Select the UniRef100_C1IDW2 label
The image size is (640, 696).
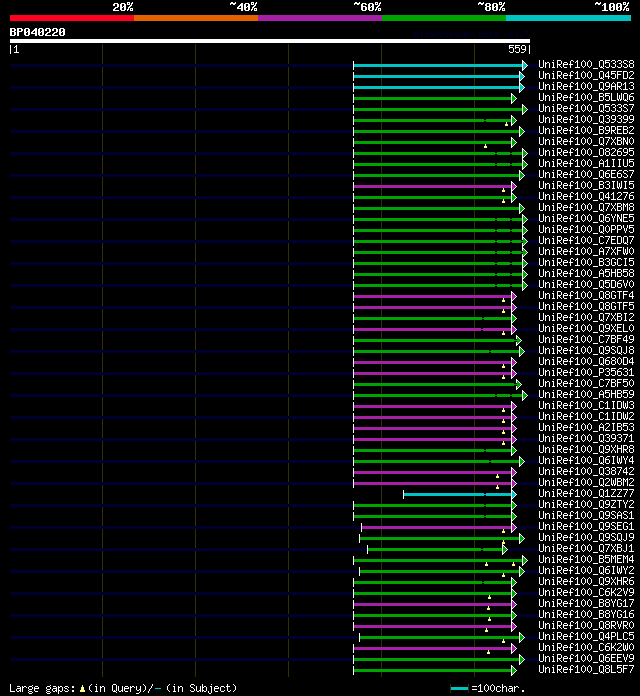pyautogui.click(x=586, y=417)
